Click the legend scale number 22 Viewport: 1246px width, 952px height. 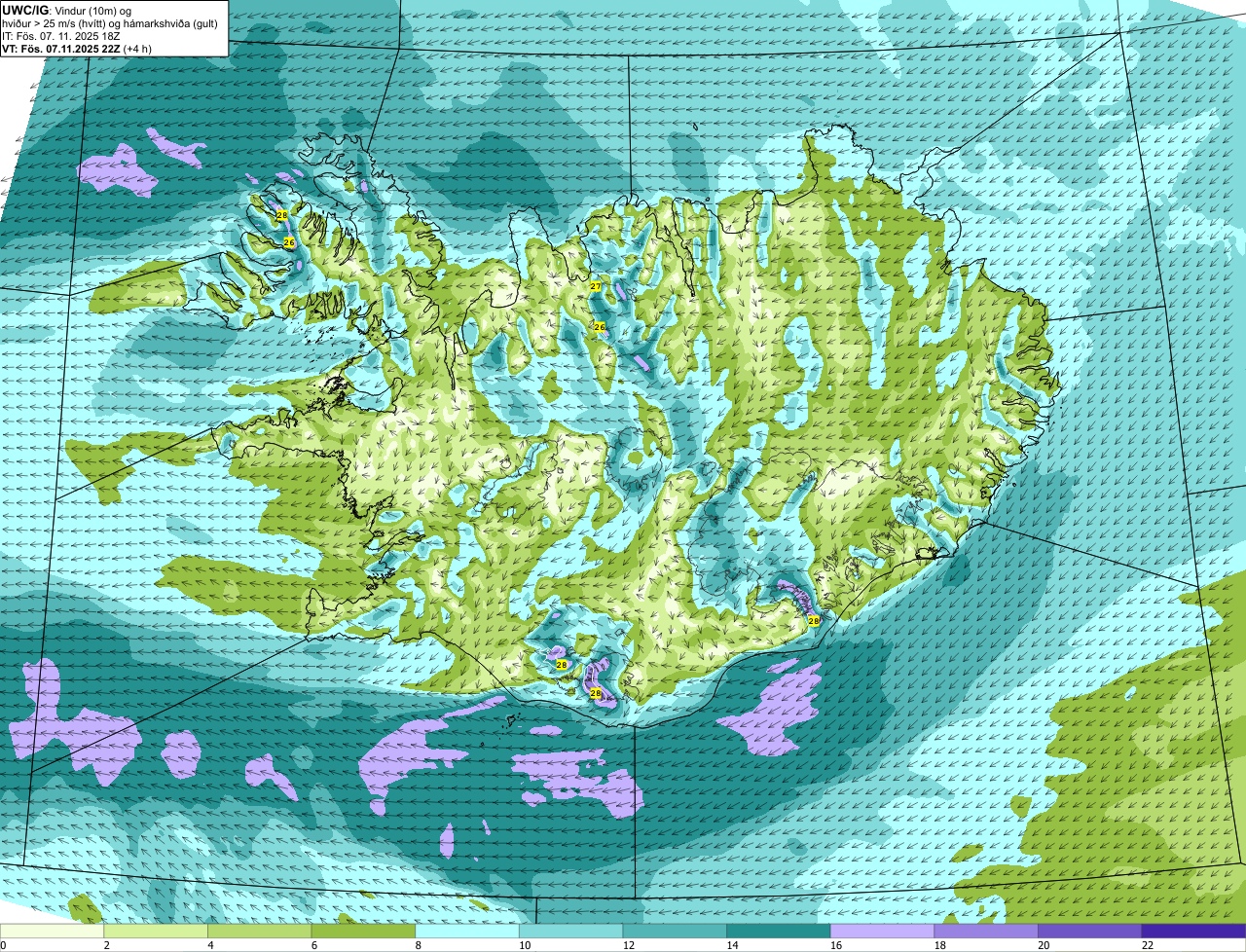coord(1148,945)
